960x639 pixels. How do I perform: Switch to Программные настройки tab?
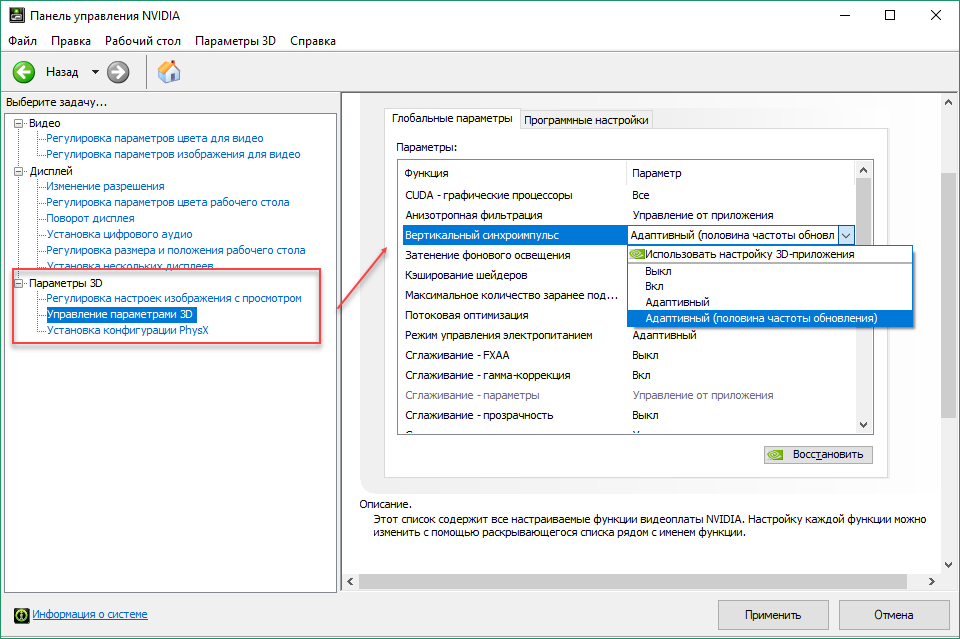[586, 120]
